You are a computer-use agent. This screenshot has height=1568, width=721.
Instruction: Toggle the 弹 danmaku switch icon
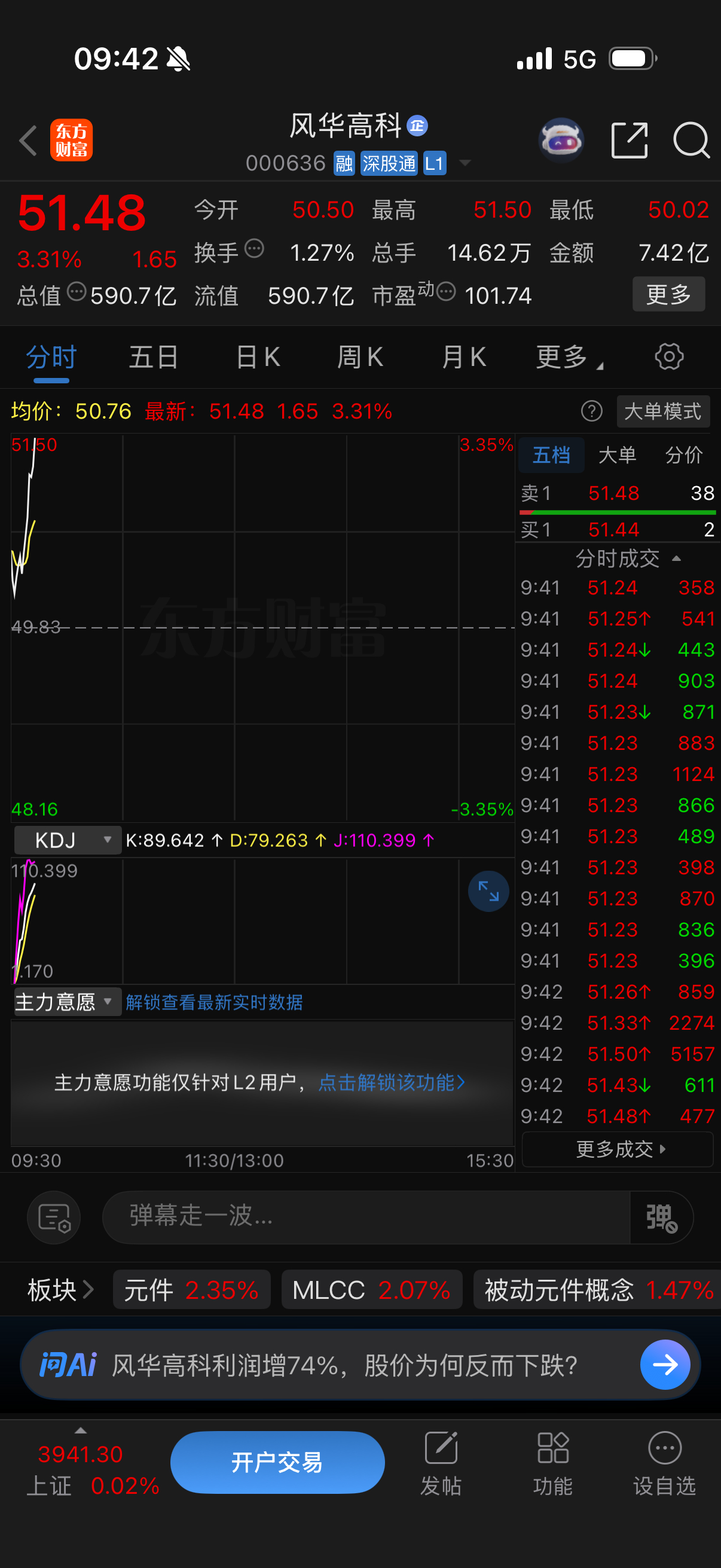pos(661,1218)
